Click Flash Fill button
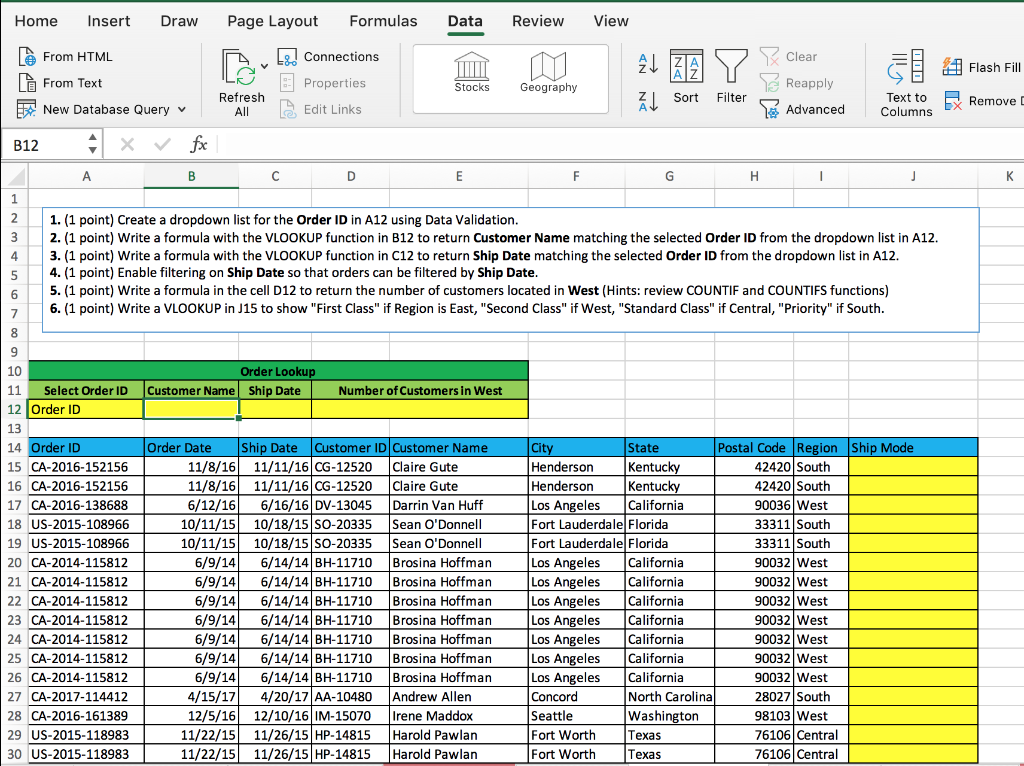1024x766 pixels. pyautogui.click(x=982, y=67)
